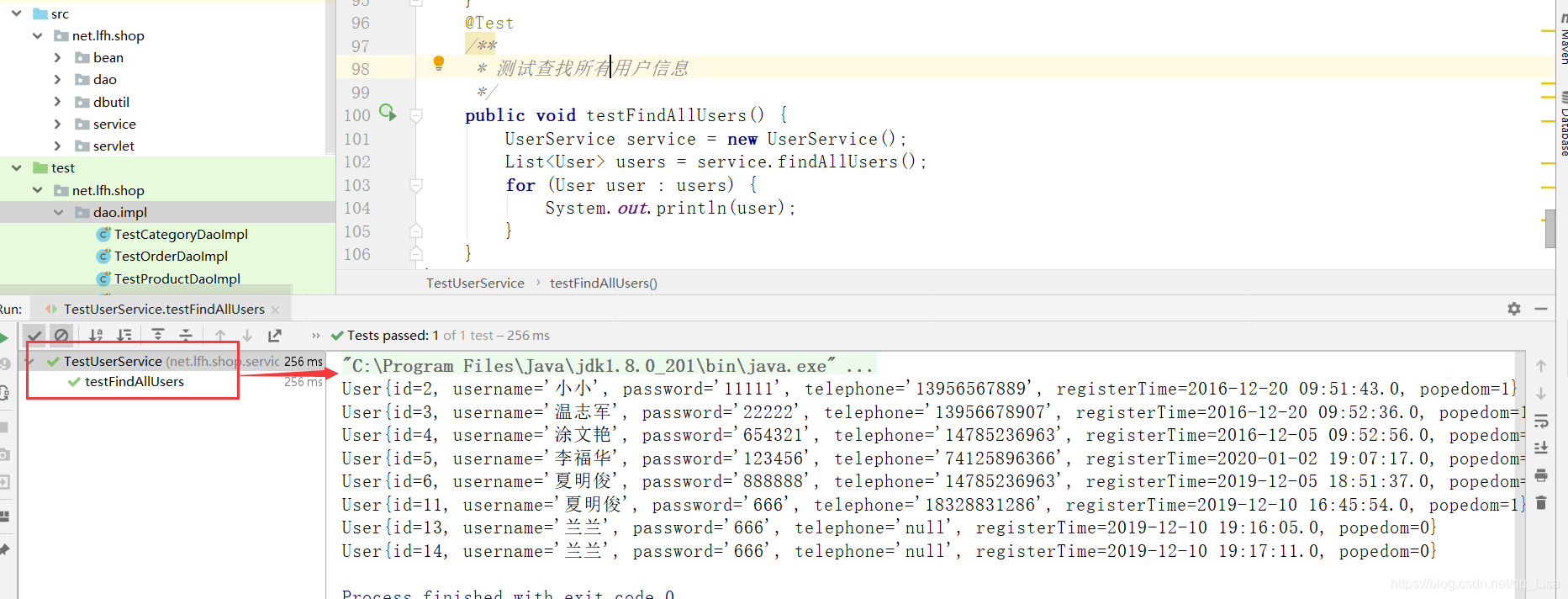
Task: Print console output icon
Action: [1541, 475]
